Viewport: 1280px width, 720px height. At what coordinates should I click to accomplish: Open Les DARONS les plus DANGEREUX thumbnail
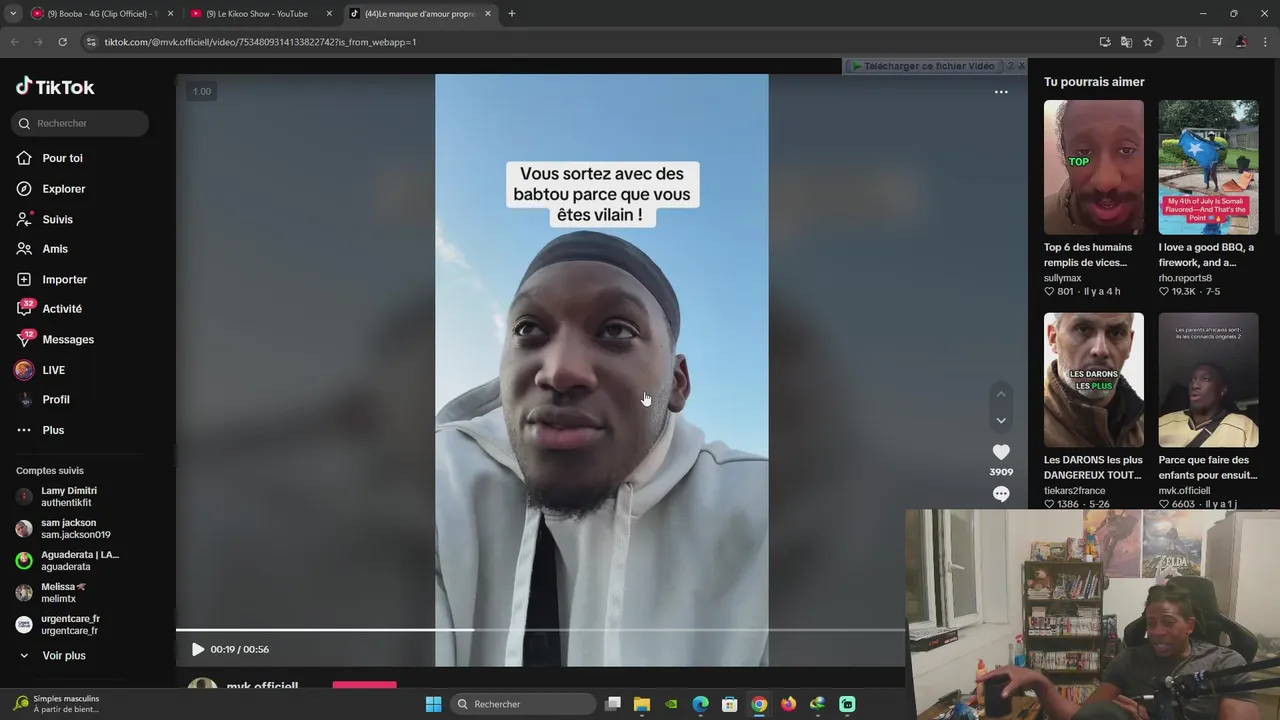tap(1094, 380)
